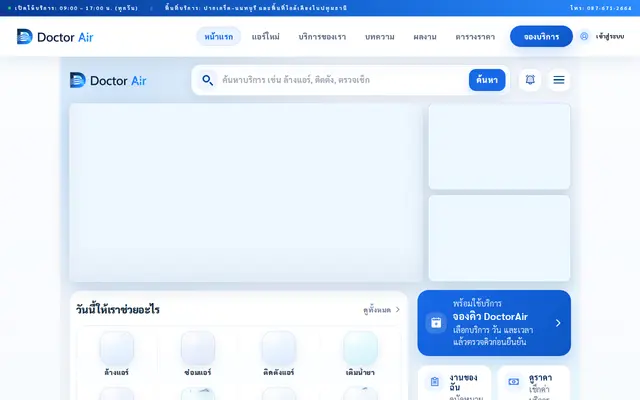
Task: Click the magnifying glass search icon
Action: (207, 80)
